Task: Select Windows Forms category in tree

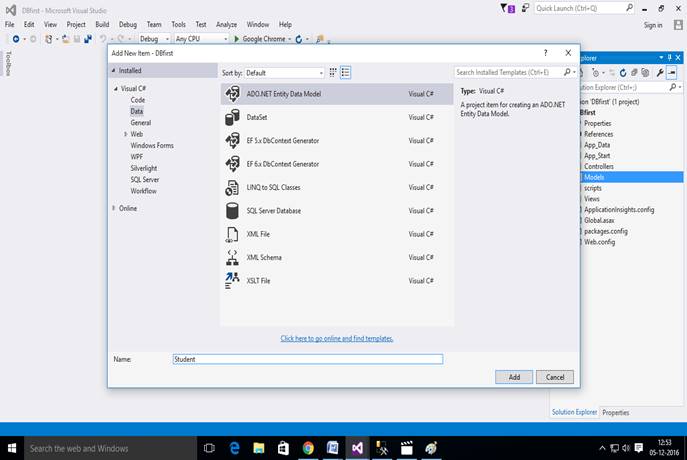Action: (152, 145)
